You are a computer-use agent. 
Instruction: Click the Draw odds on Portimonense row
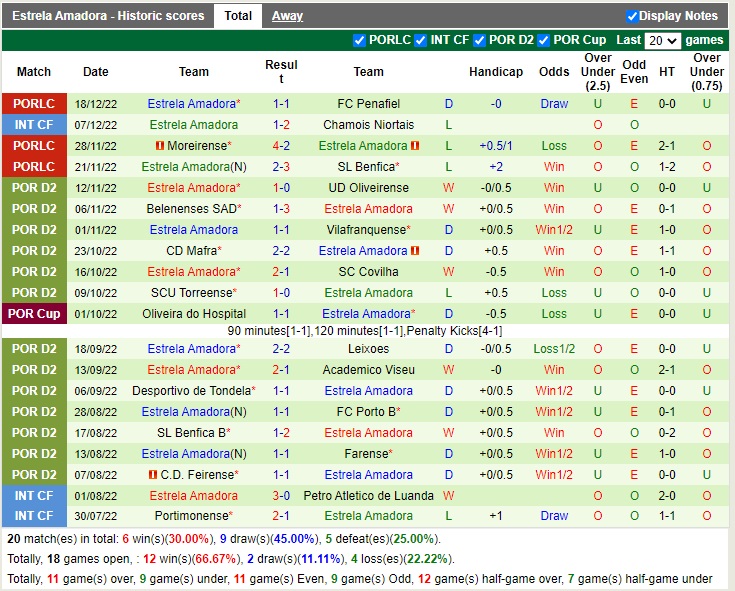pos(554,516)
